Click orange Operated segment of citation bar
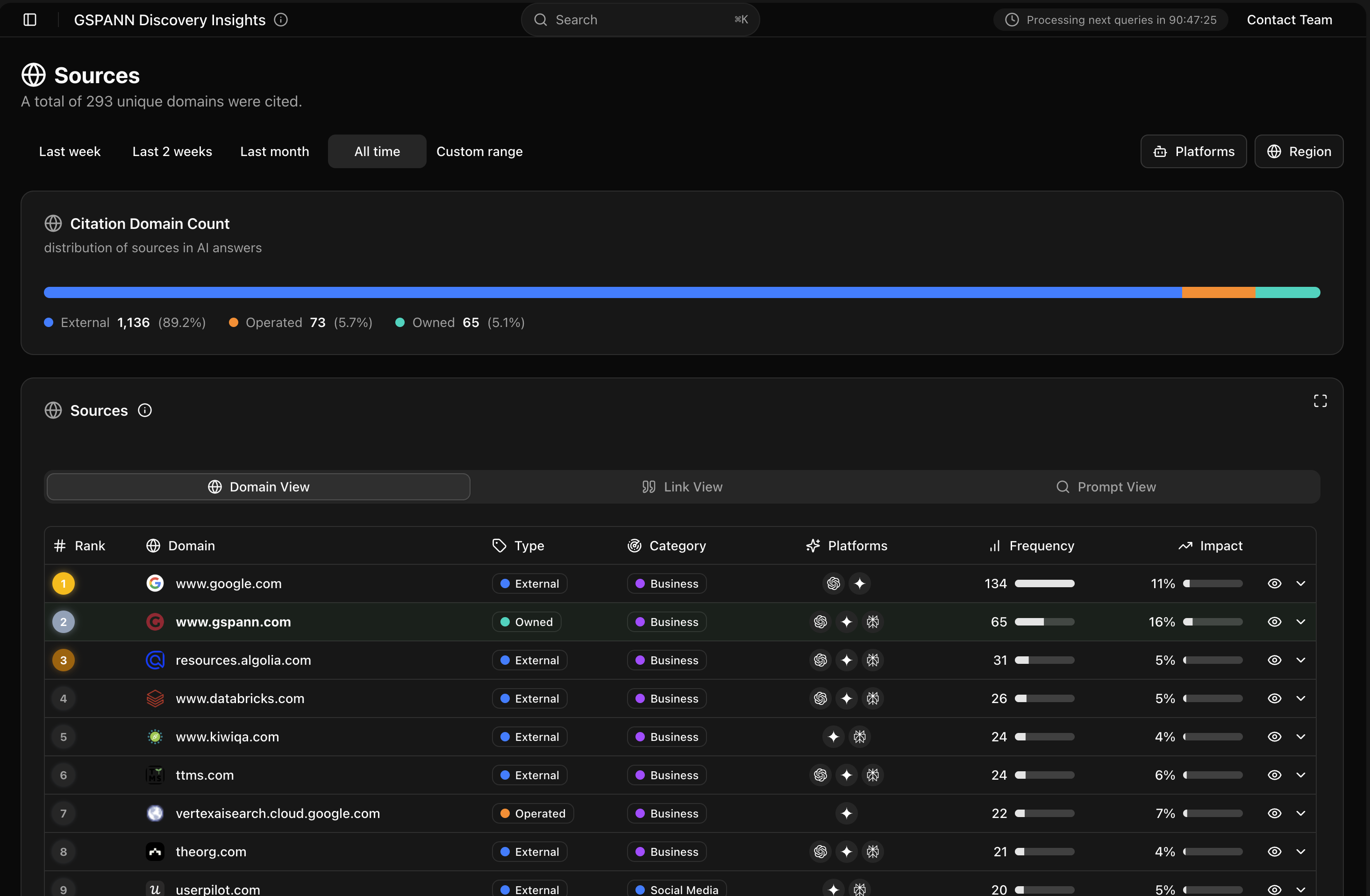 [1219, 292]
